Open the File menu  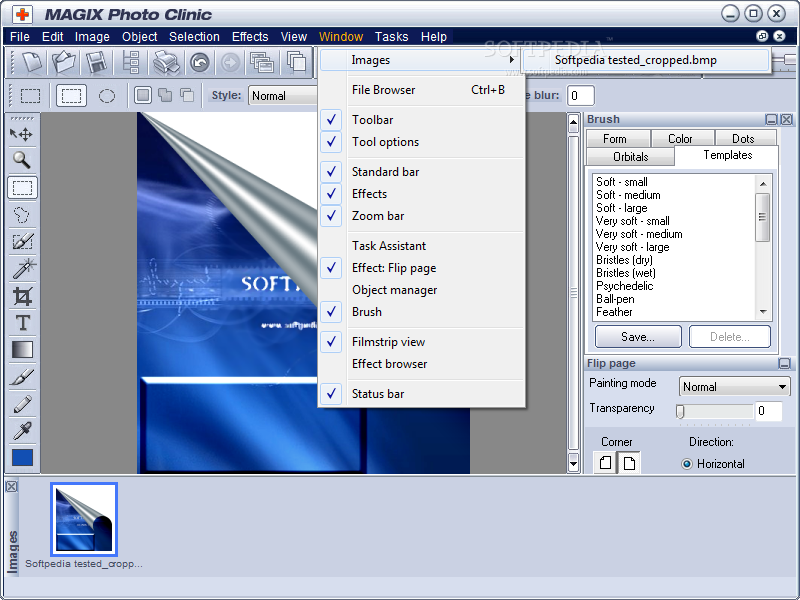pyautogui.click(x=20, y=37)
